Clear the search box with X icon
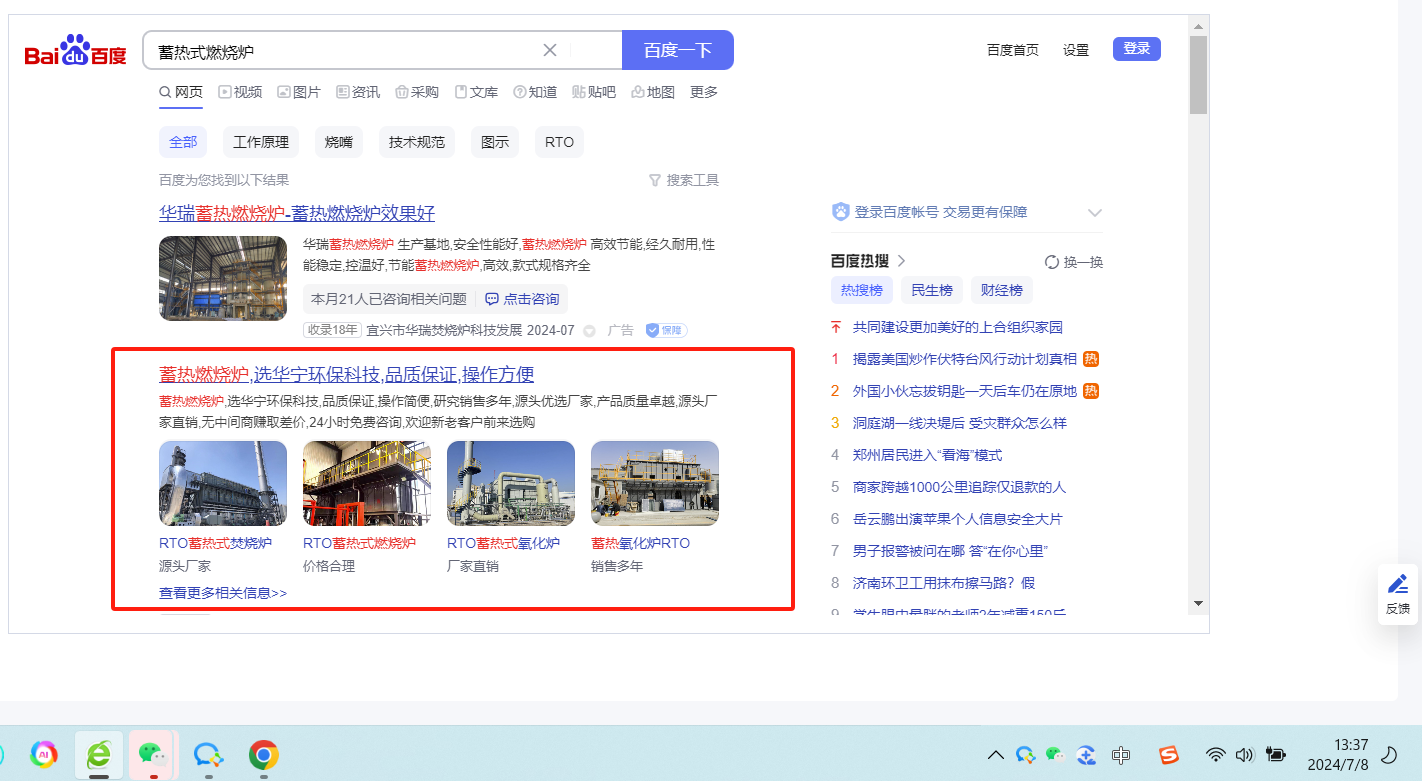Image resolution: width=1422 pixels, height=781 pixels. 549,50
